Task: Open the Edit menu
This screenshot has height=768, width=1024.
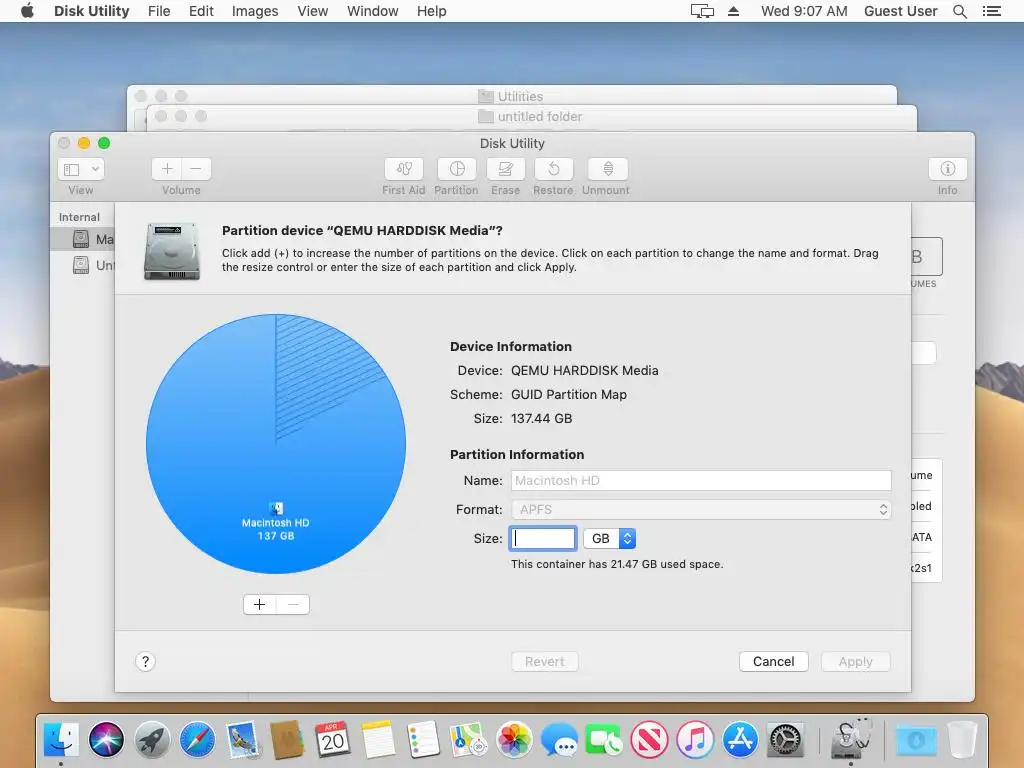Action: 201,11
